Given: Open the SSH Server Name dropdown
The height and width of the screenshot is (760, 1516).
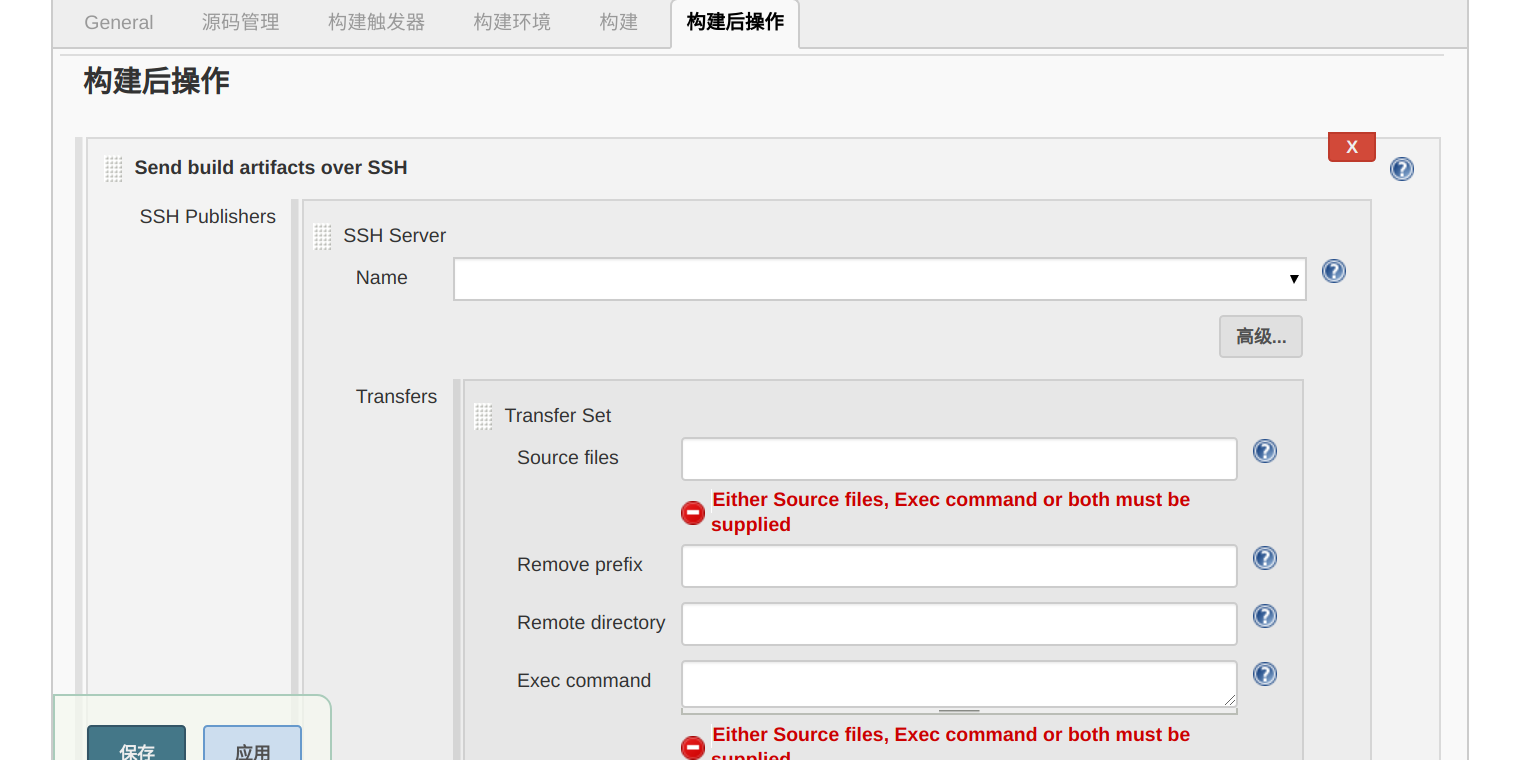Looking at the screenshot, I should [x=880, y=279].
